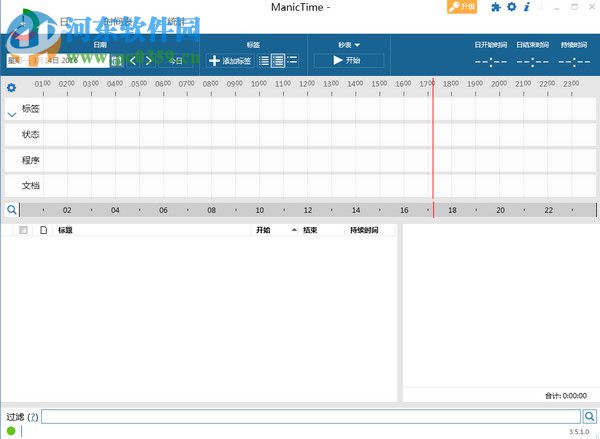Select the highlighted middle list view icon
The image size is (600, 439).
pyautogui.click(x=278, y=60)
